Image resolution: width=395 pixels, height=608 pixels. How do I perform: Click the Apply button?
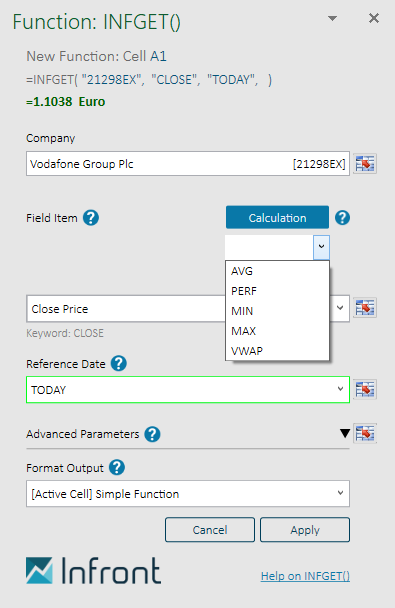(x=305, y=530)
